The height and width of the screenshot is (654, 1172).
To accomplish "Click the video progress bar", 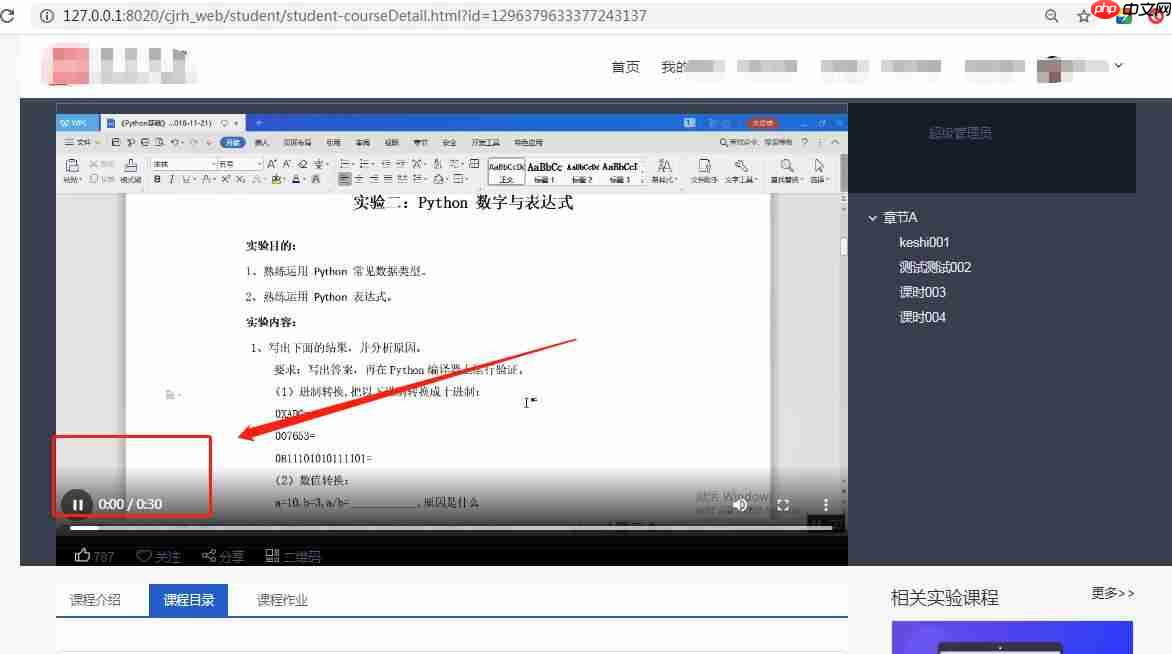I will [450, 527].
